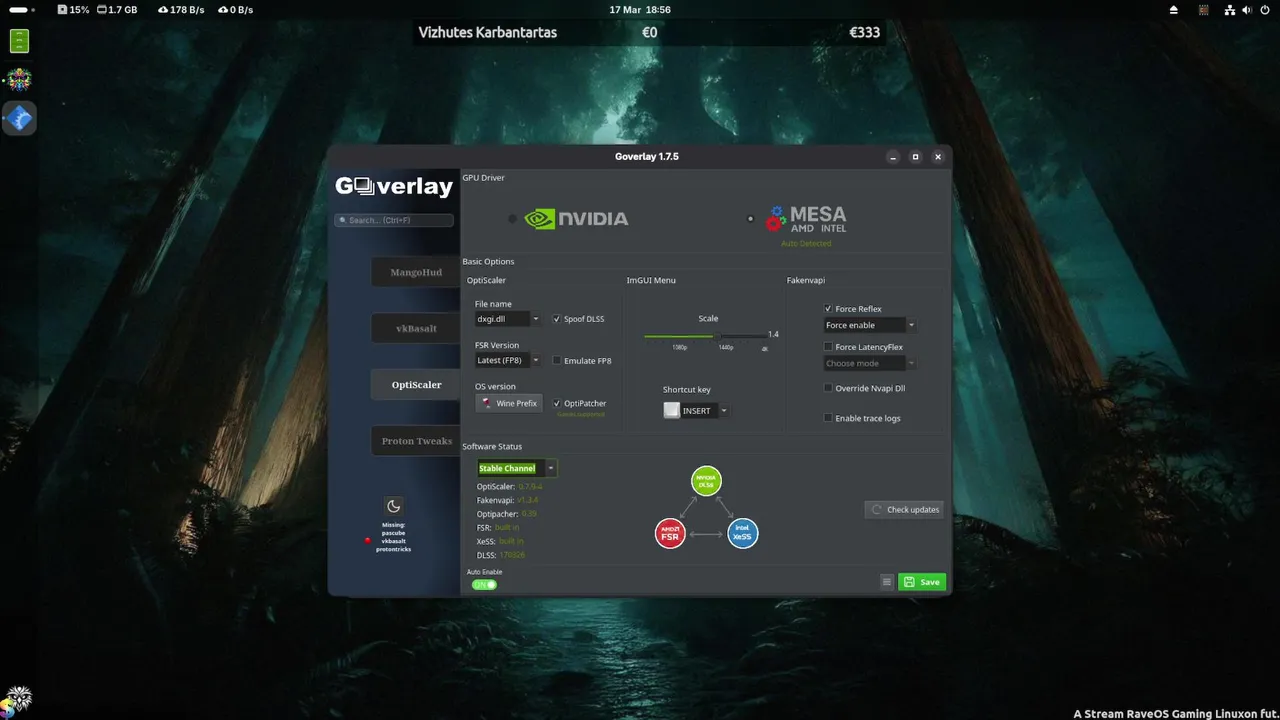The height and width of the screenshot is (720, 1280).
Task: Open the blue diamond app in dock
Action: pyautogui.click(x=19, y=119)
